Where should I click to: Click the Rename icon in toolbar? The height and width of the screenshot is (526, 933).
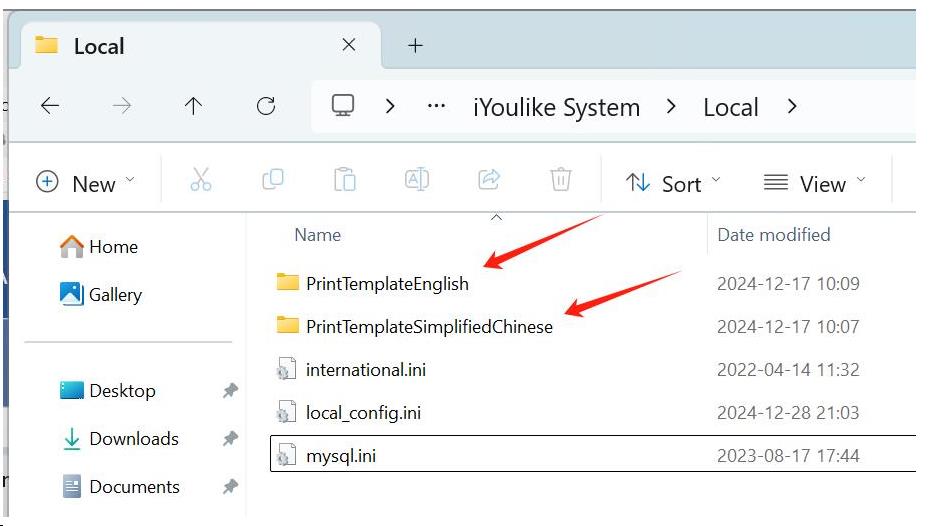[416, 181]
